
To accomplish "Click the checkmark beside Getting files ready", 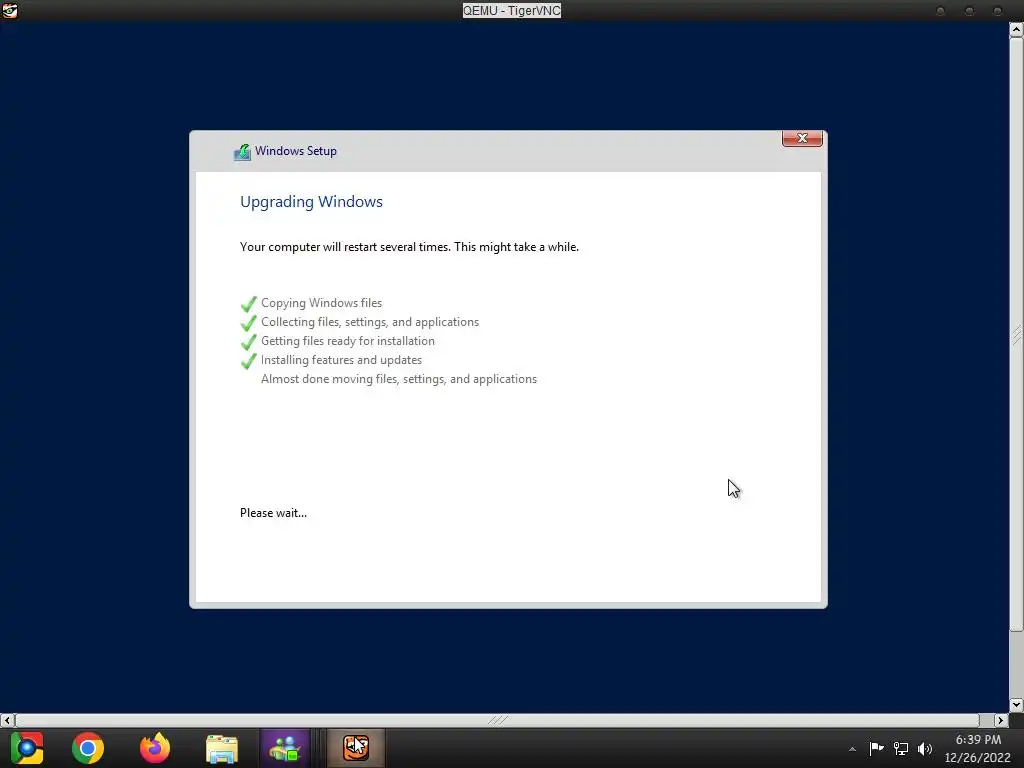I will tap(249, 342).
